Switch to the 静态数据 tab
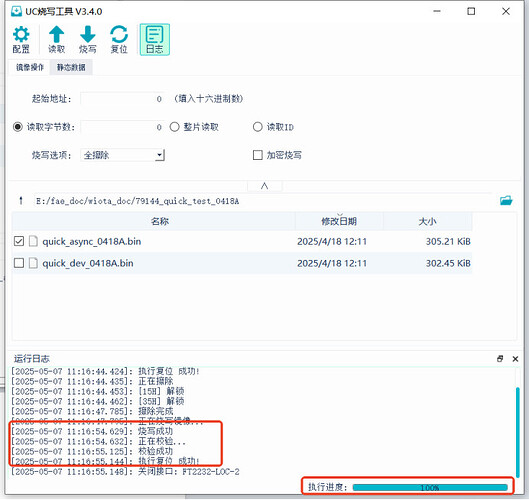Image resolution: width=529 pixels, height=500 pixels. point(71,67)
